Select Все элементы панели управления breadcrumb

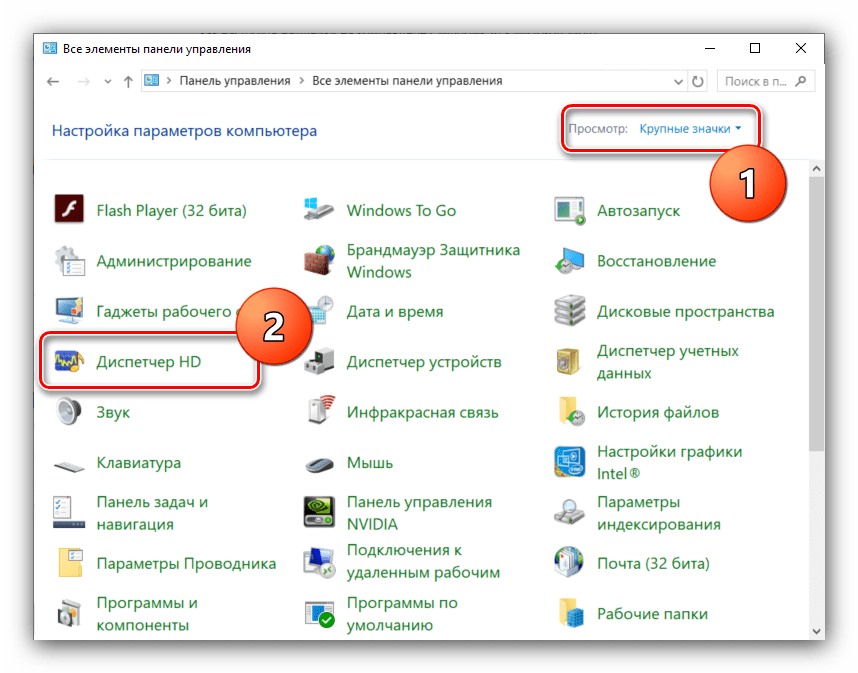[x=407, y=81]
